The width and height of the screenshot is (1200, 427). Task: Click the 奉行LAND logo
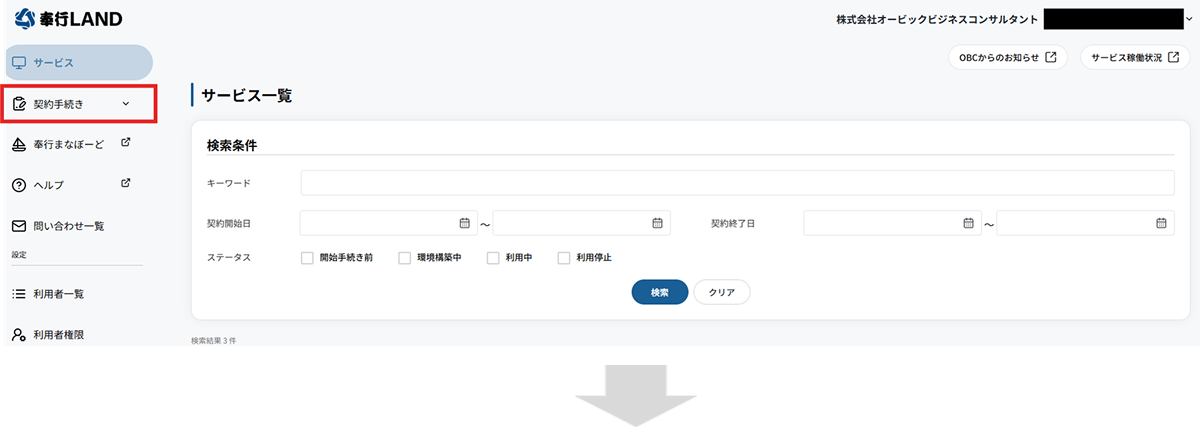point(69,19)
